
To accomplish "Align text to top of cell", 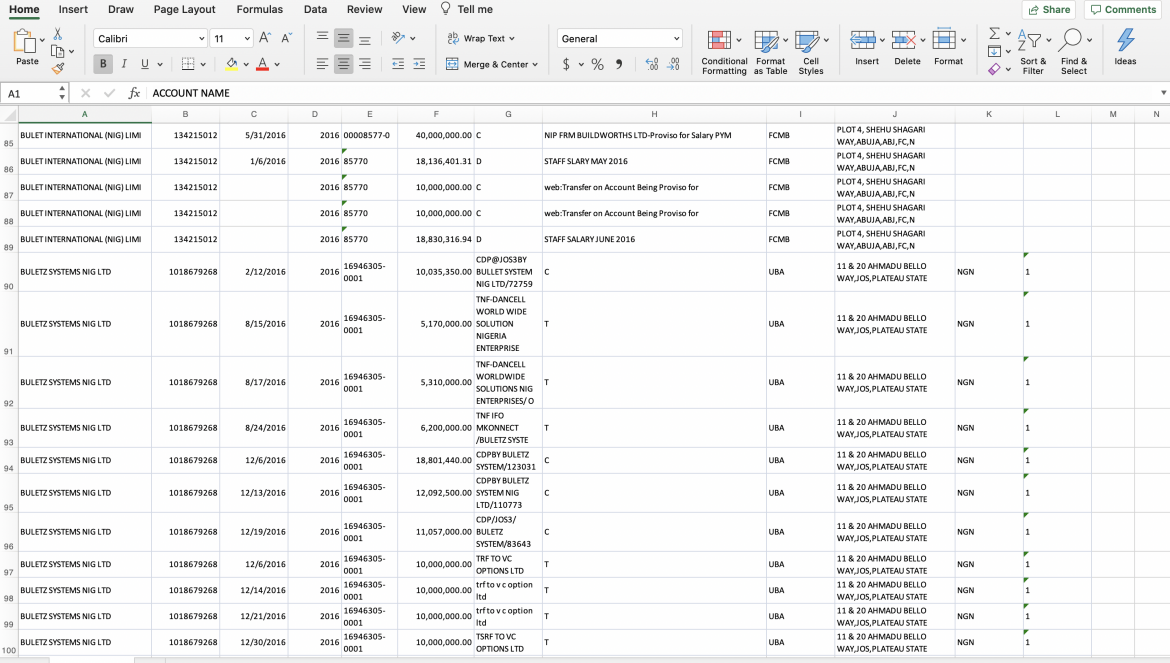I will pos(322,38).
